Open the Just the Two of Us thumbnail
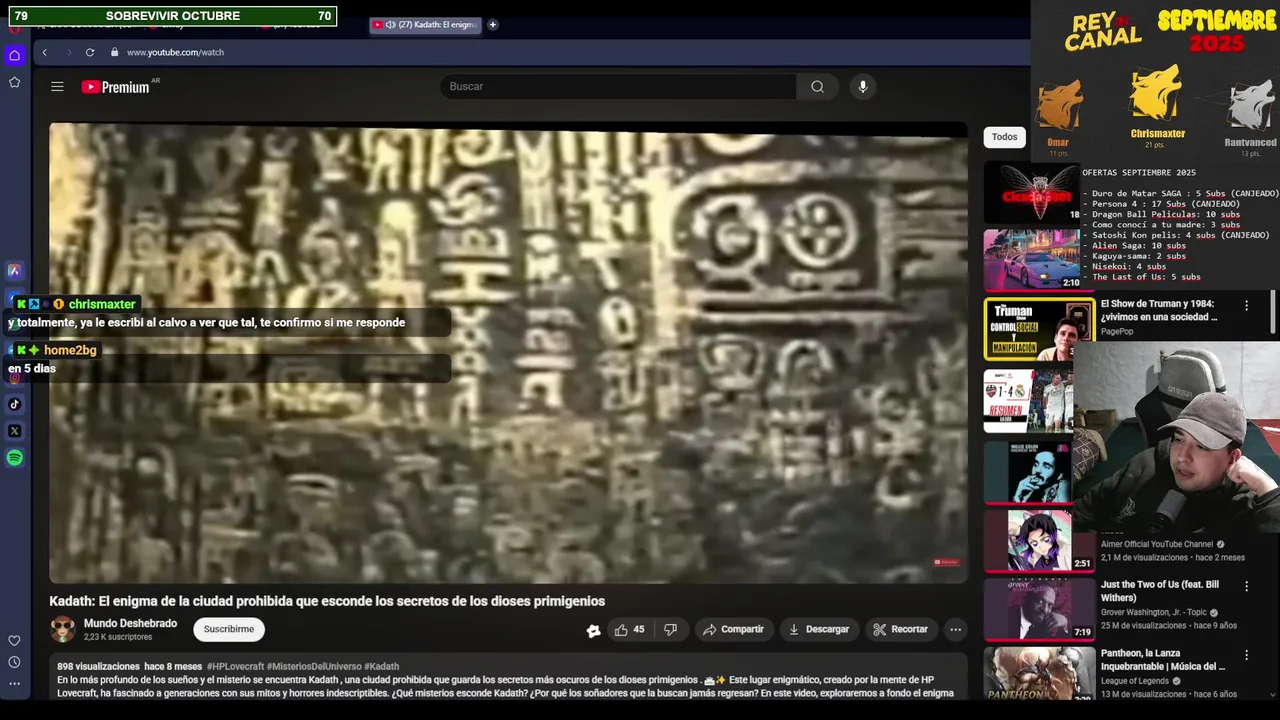Image resolution: width=1280 pixels, height=720 pixels. click(1038, 609)
